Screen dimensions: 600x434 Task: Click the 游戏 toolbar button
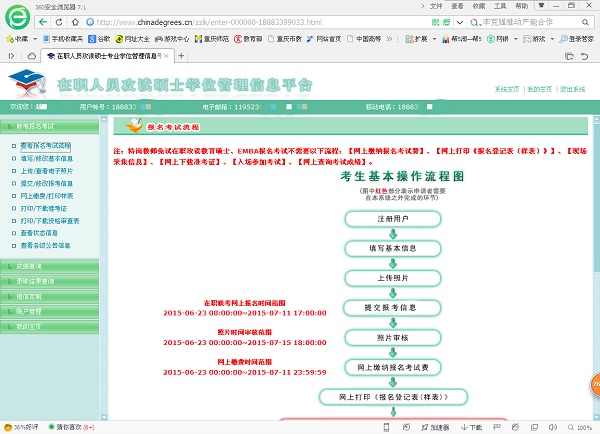pos(534,39)
